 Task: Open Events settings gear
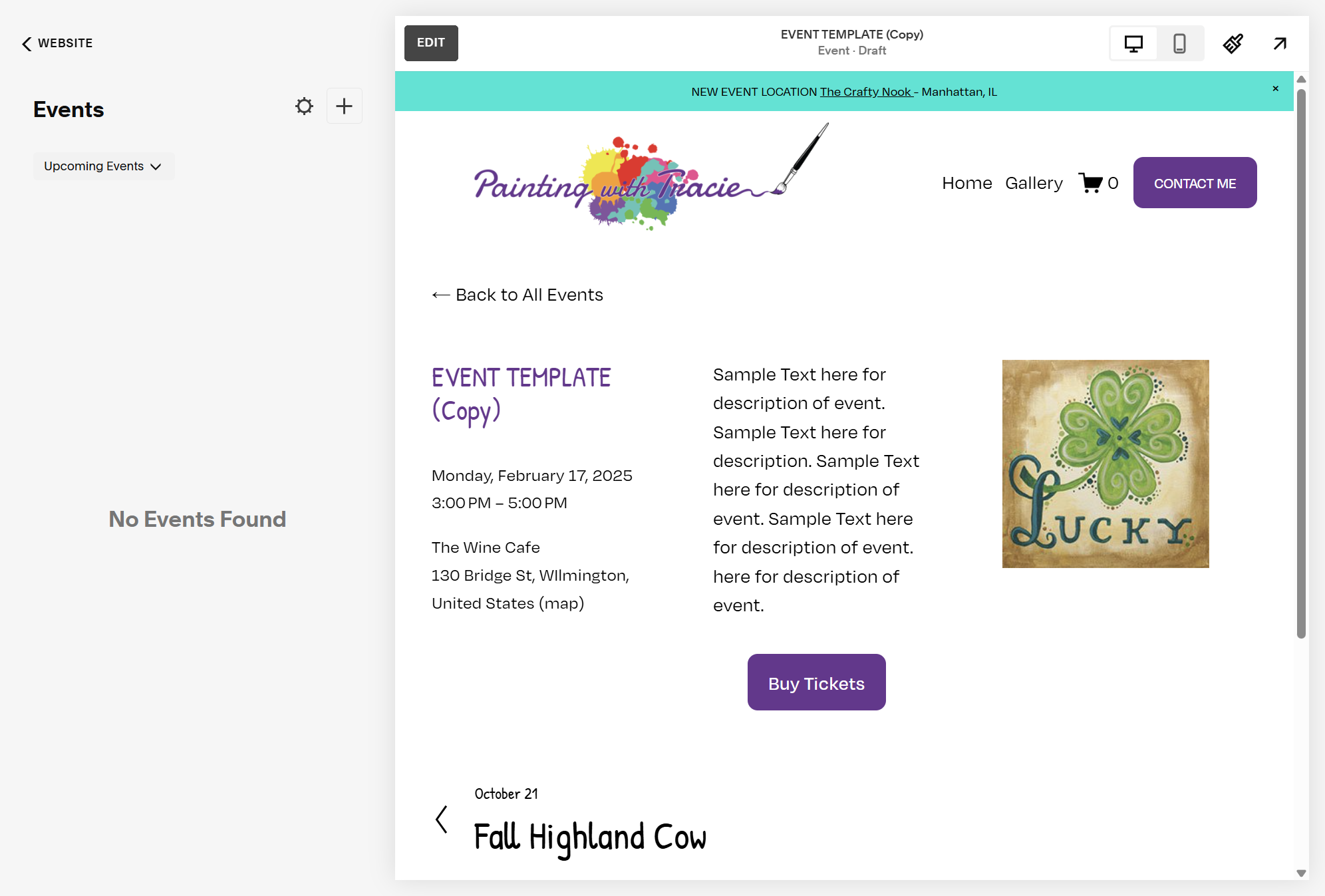304,106
